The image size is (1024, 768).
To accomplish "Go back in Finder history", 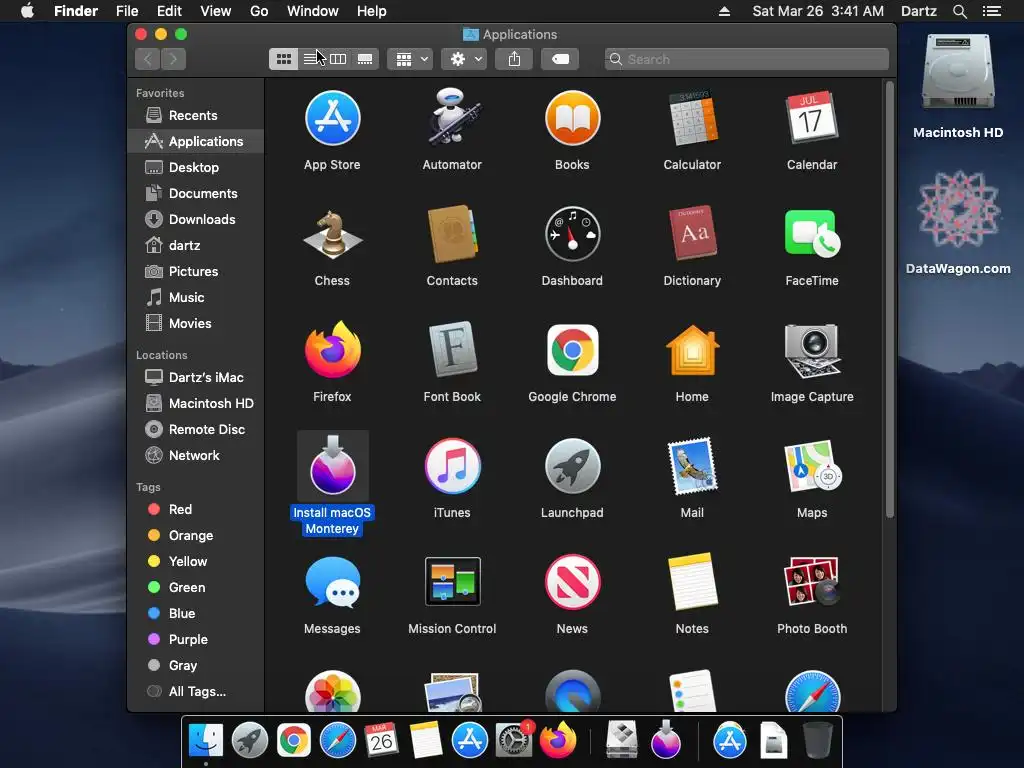I will point(148,59).
